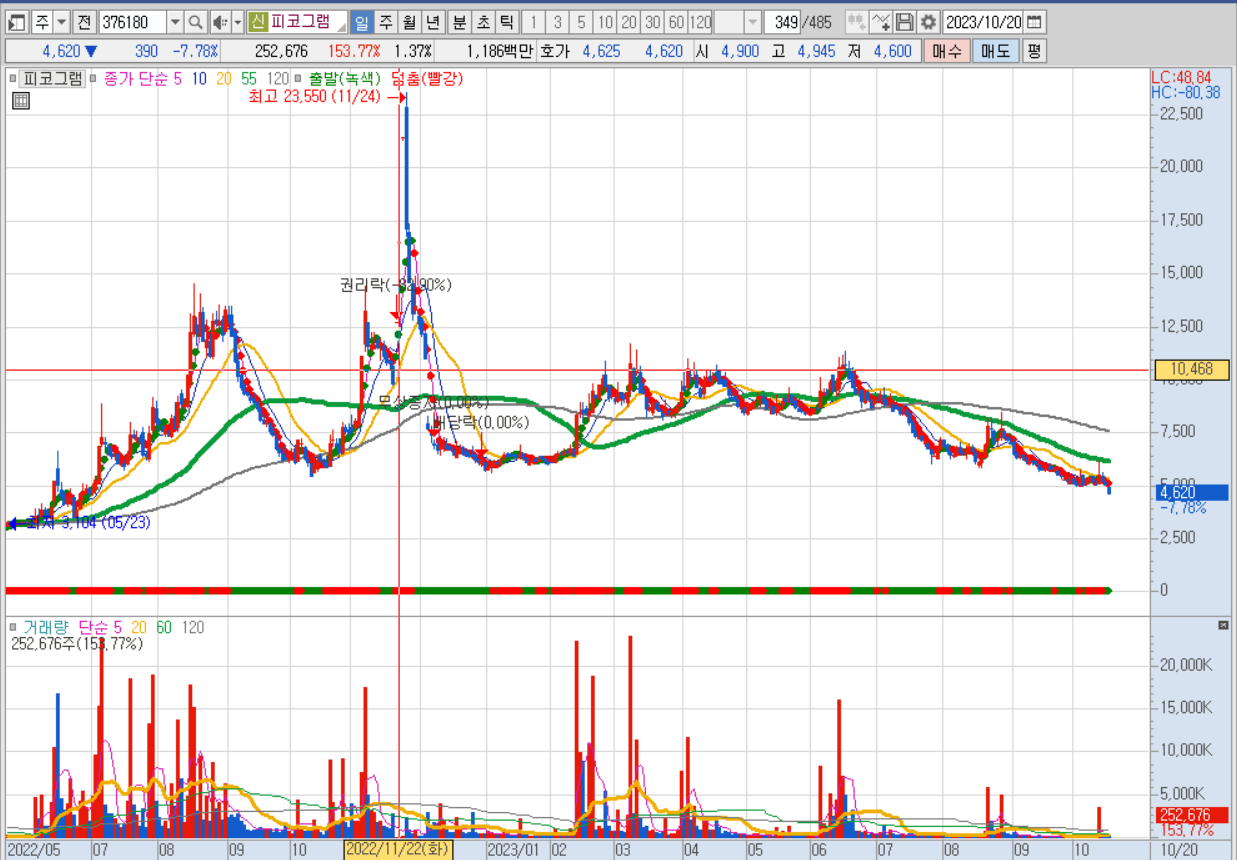Save chart with the floppy disk icon
Image resolution: width=1237 pixels, height=860 pixels.
tap(904, 22)
